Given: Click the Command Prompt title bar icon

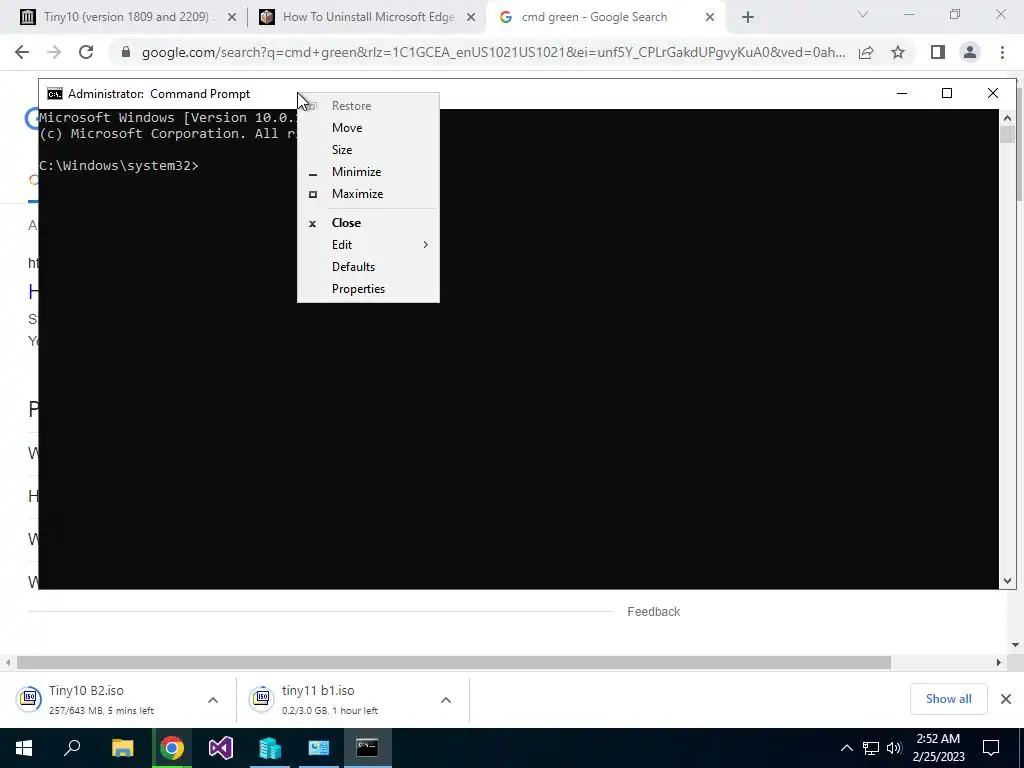Looking at the screenshot, I should [55, 94].
